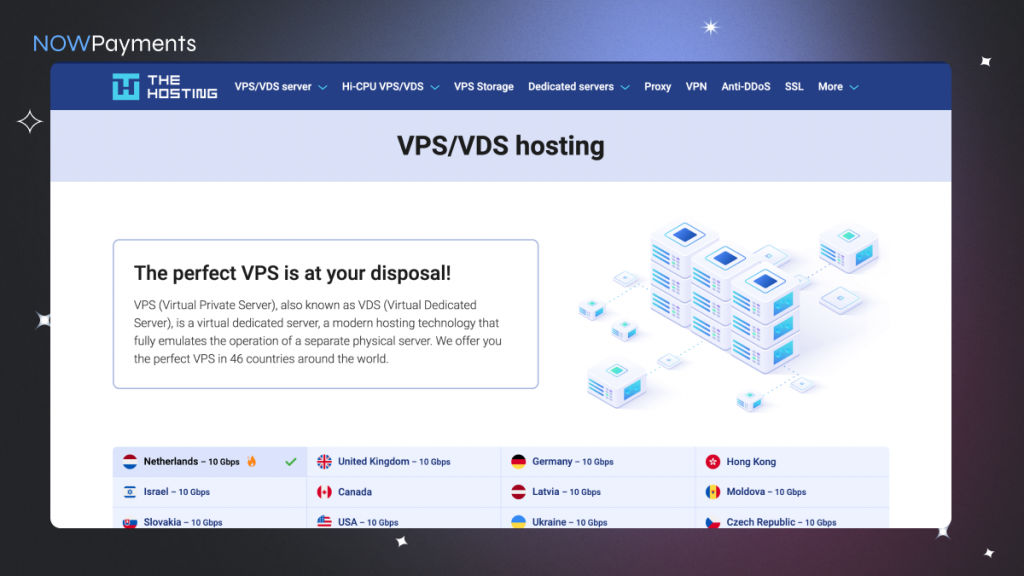Image resolution: width=1024 pixels, height=576 pixels.
Task: Open the More menu label
Action: [x=830, y=86]
